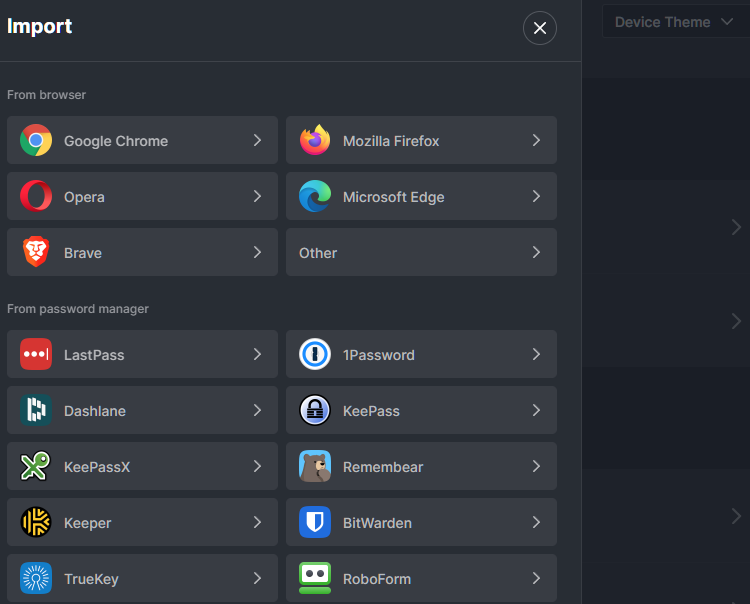Select the BitWarden label
The width and height of the screenshot is (750, 604).
click(x=377, y=523)
